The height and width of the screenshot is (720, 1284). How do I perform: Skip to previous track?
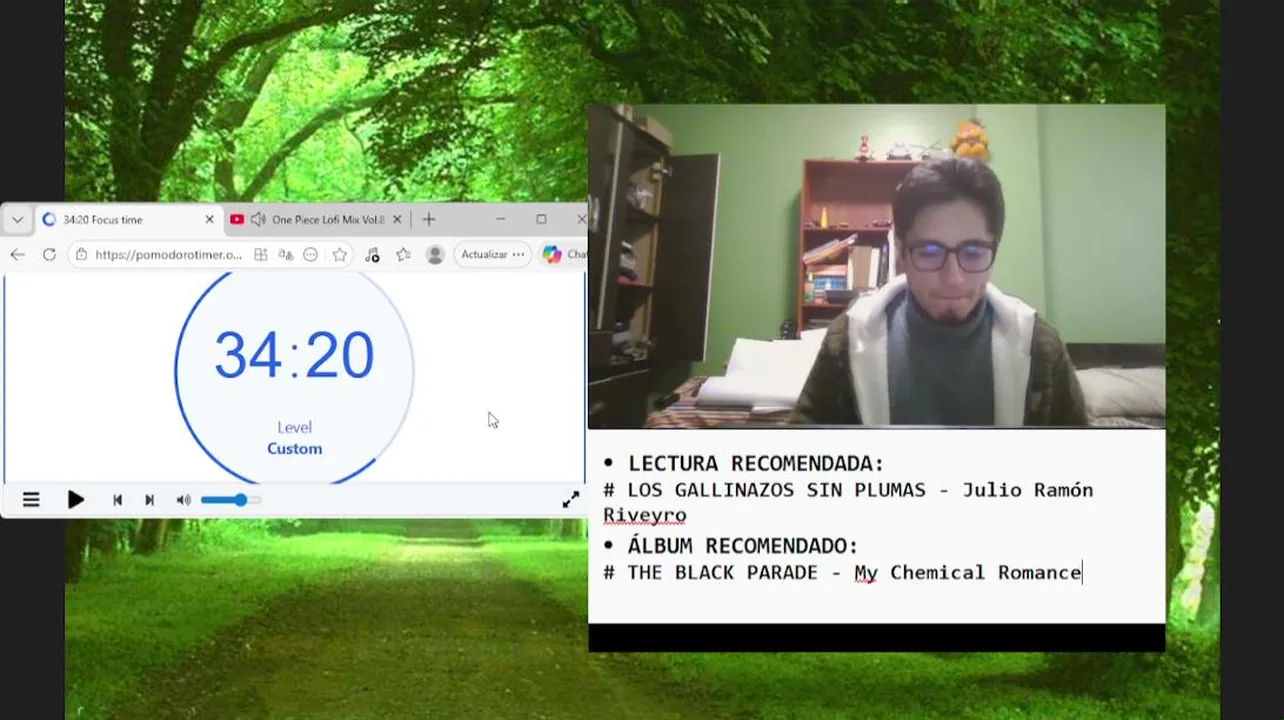pyautogui.click(x=117, y=500)
